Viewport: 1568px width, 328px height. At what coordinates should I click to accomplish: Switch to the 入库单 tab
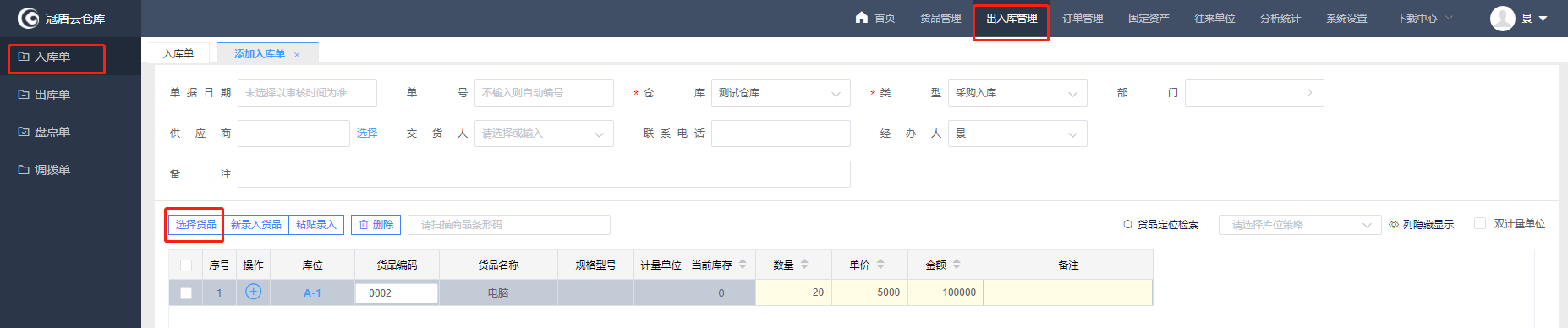point(178,53)
